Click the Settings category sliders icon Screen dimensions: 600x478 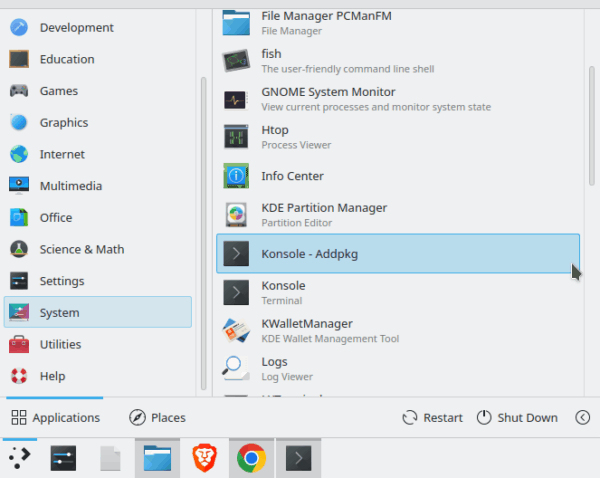click(19, 281)
